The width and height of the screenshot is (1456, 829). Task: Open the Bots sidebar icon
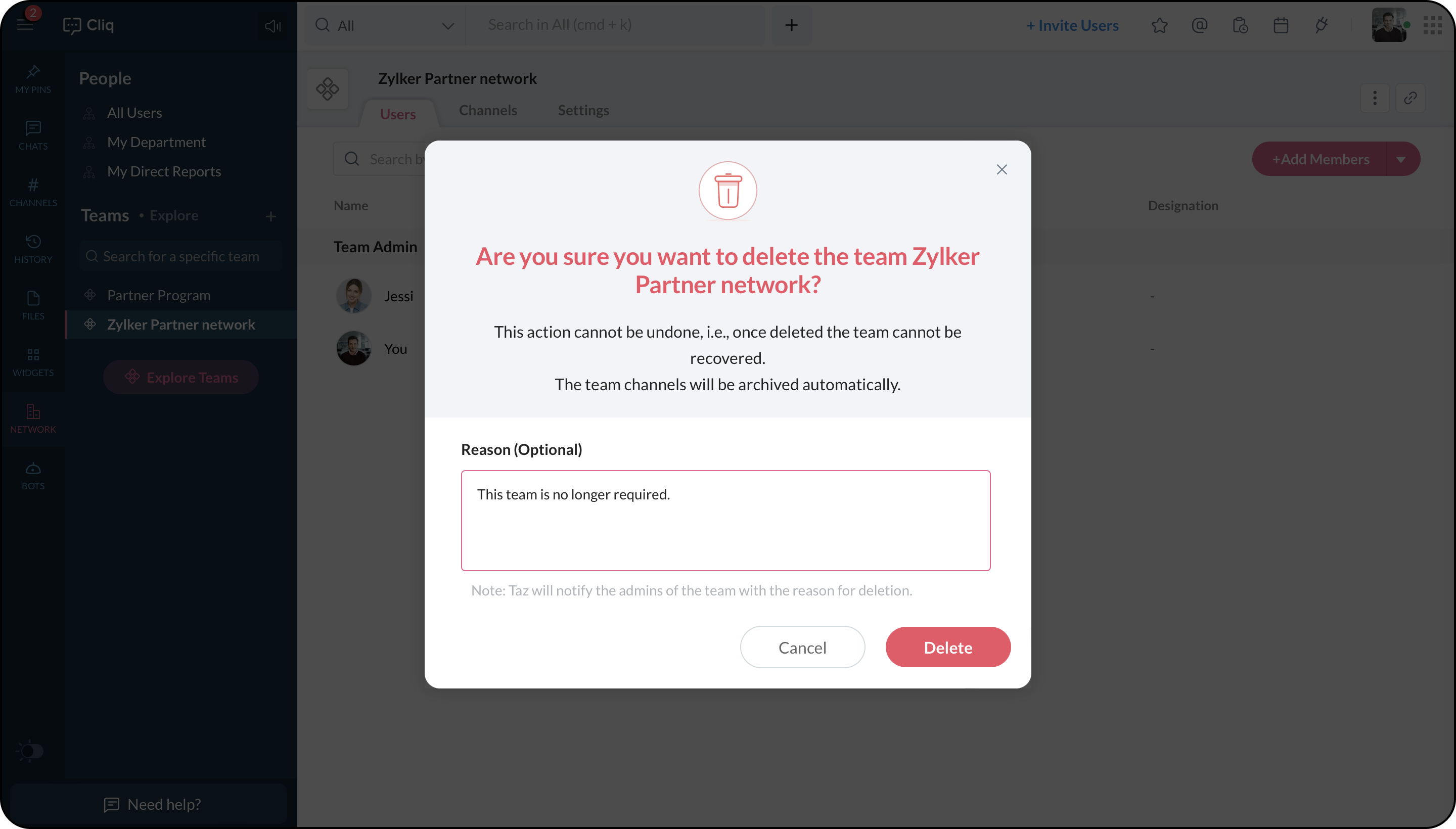pyautogui.click(x=33, y=476)
